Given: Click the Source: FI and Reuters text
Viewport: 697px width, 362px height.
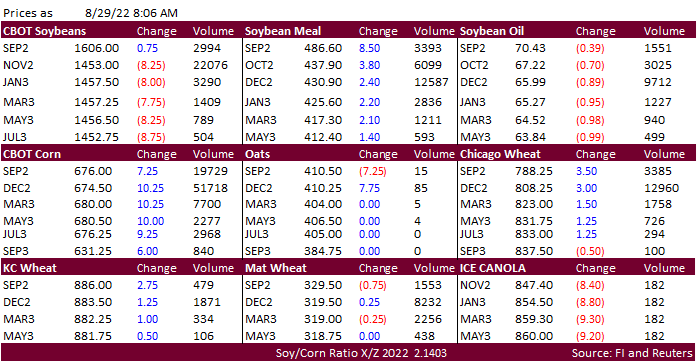Looking at the screenshot, I should coord(632,354).
